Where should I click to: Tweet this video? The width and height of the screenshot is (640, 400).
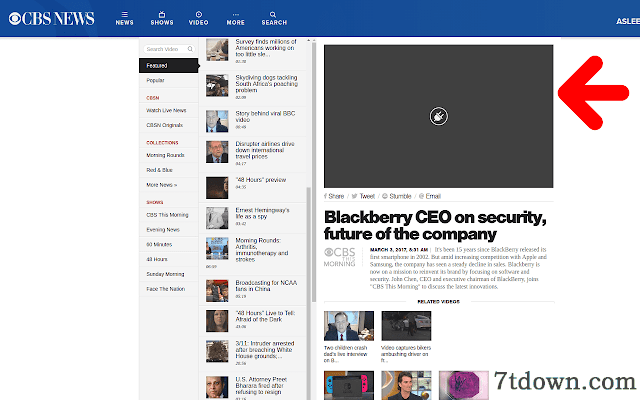[x=363, y=196]
